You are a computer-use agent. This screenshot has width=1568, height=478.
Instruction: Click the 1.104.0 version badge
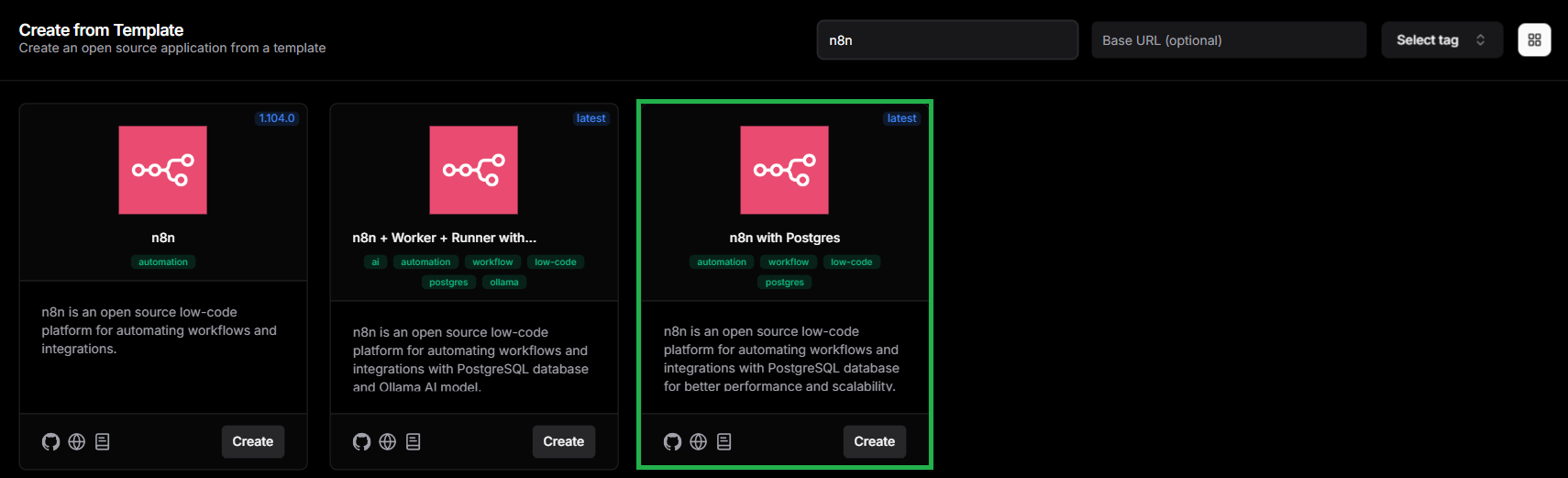(277, 118)
